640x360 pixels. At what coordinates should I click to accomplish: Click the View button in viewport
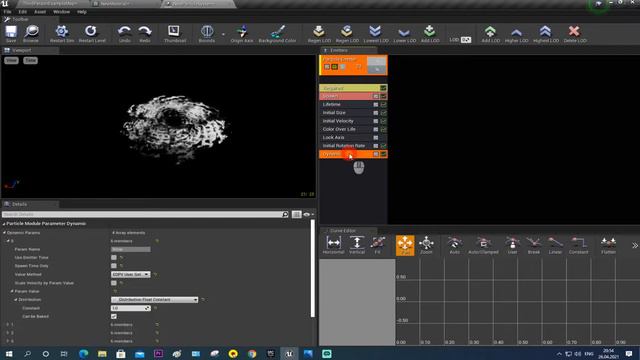(x=11, y=60)
